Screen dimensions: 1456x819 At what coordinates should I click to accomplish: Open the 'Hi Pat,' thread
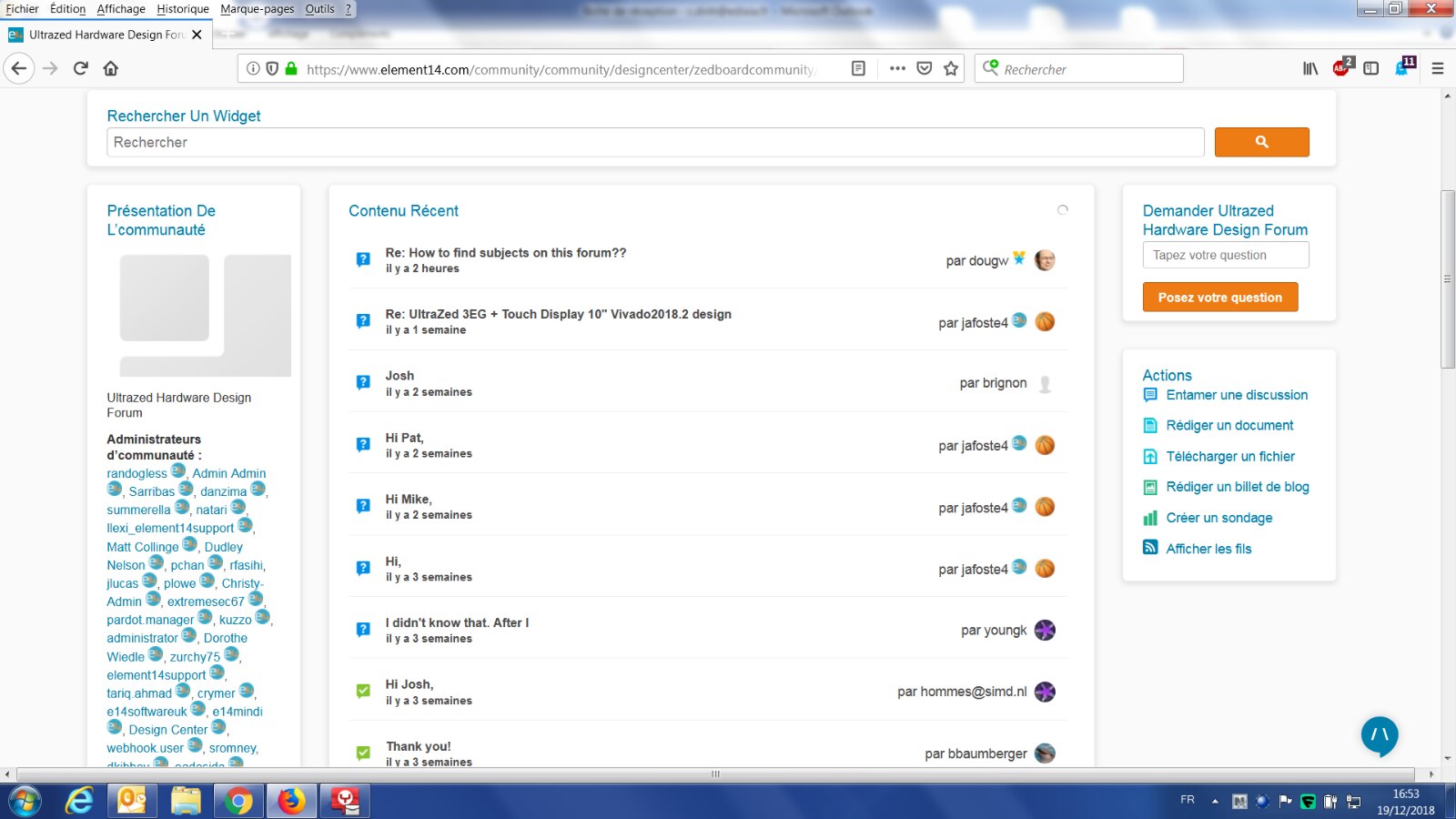(x=404, y=438)
